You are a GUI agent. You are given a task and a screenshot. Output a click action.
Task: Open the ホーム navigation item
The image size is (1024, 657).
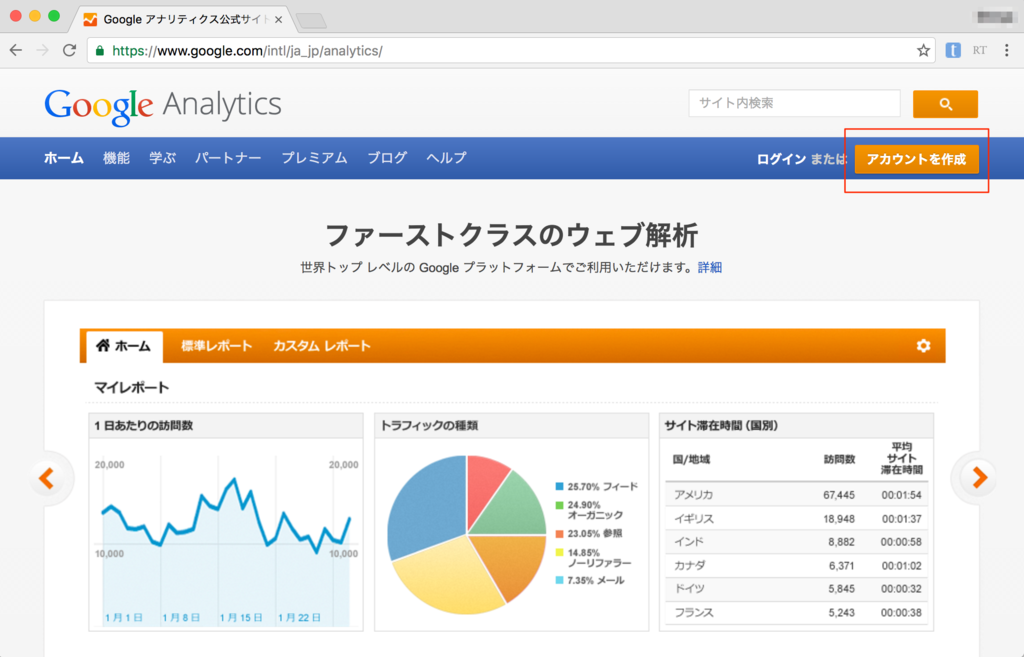(x=63, y=158)
